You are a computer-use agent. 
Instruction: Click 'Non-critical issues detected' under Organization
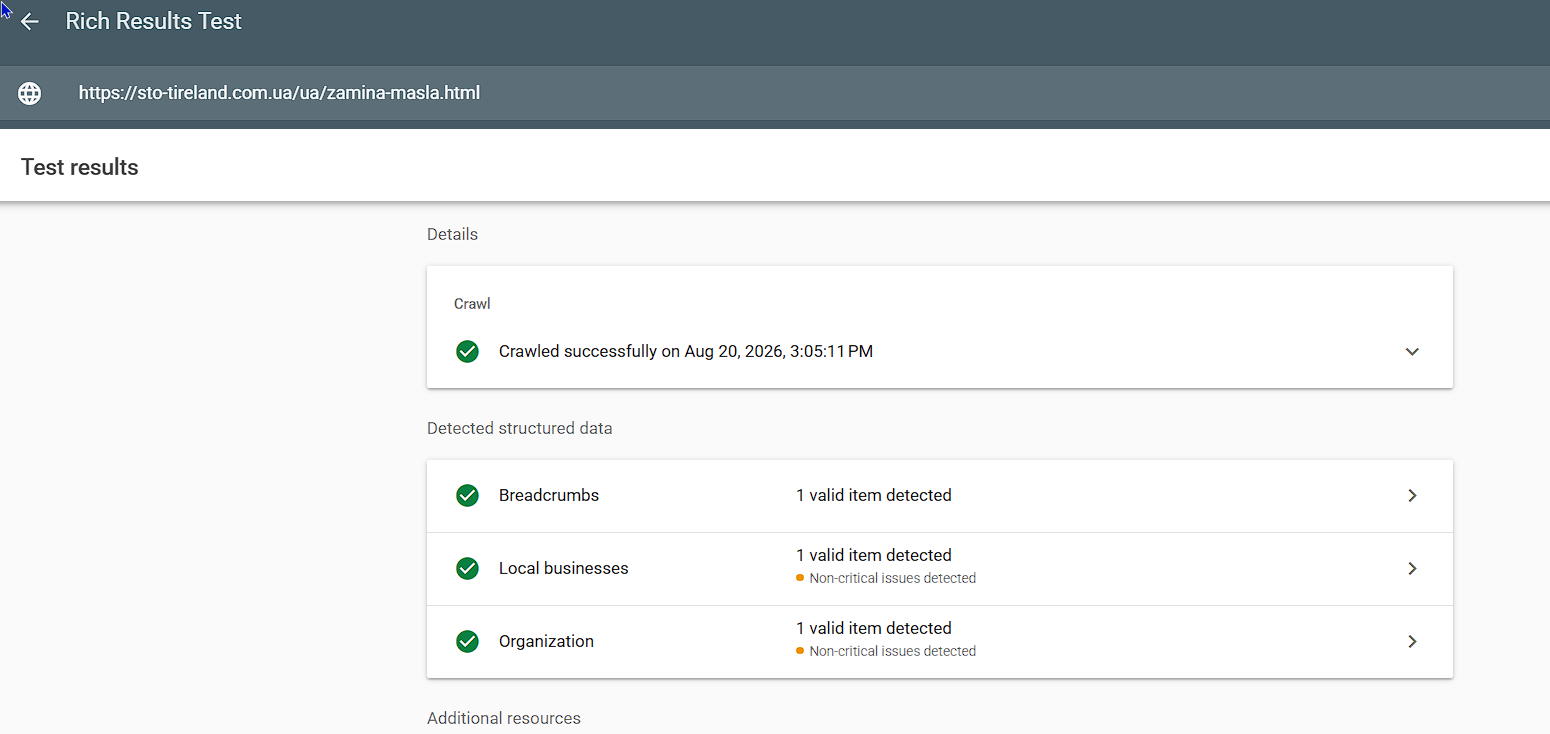[x=892, y=652]
